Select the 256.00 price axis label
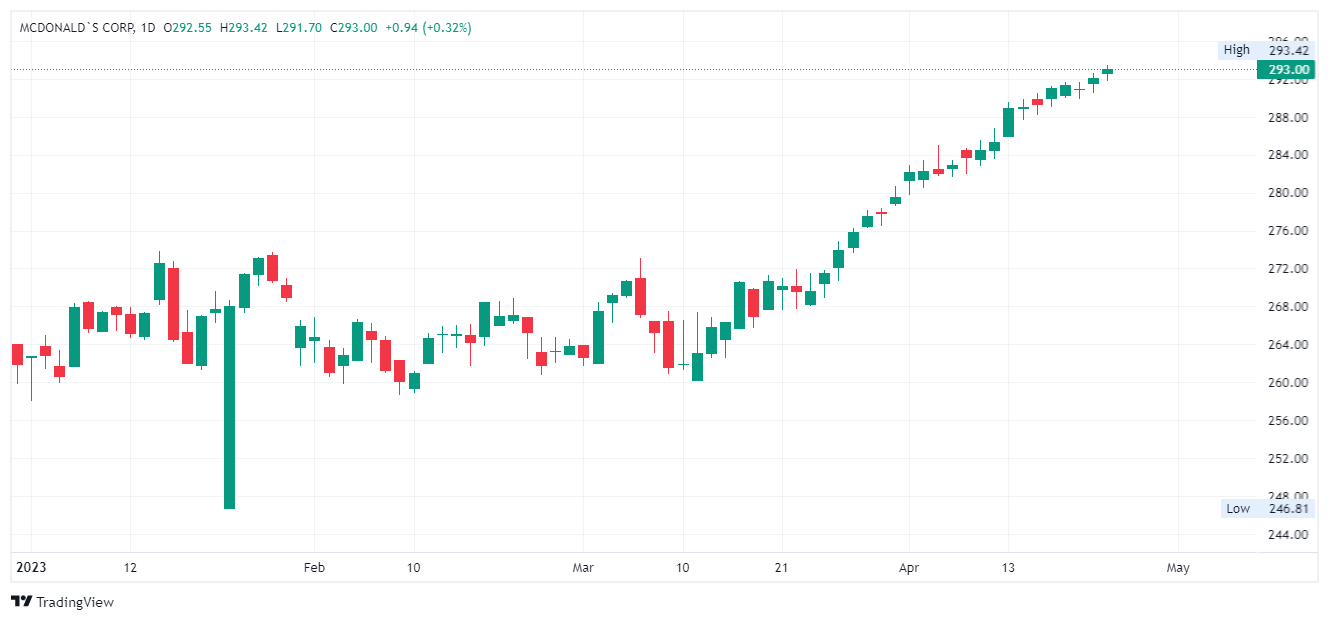1329x621 pixels. 1288,421
